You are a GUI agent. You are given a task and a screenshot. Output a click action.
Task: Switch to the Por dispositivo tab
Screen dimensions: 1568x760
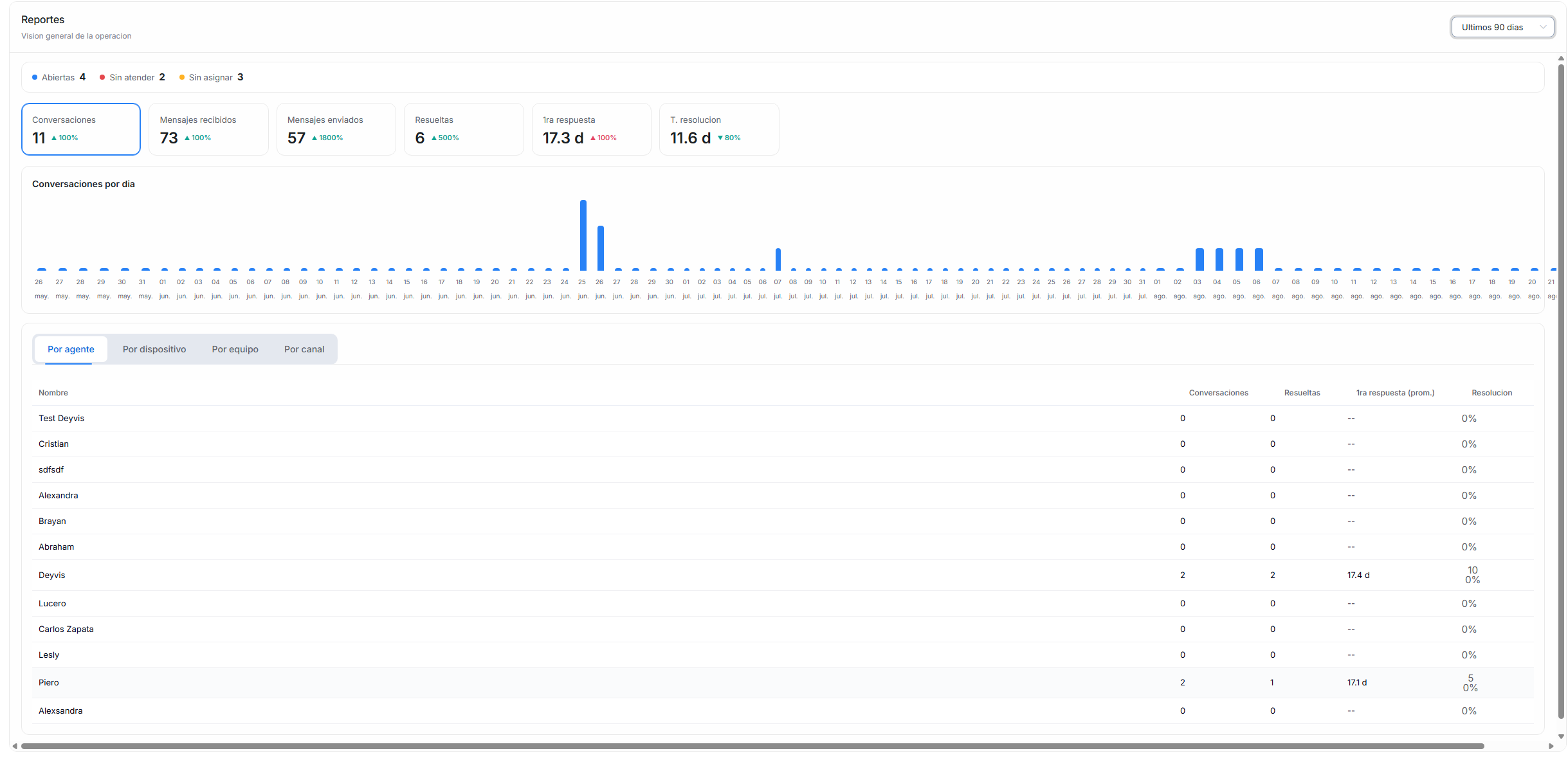click(x=154, y=349)
